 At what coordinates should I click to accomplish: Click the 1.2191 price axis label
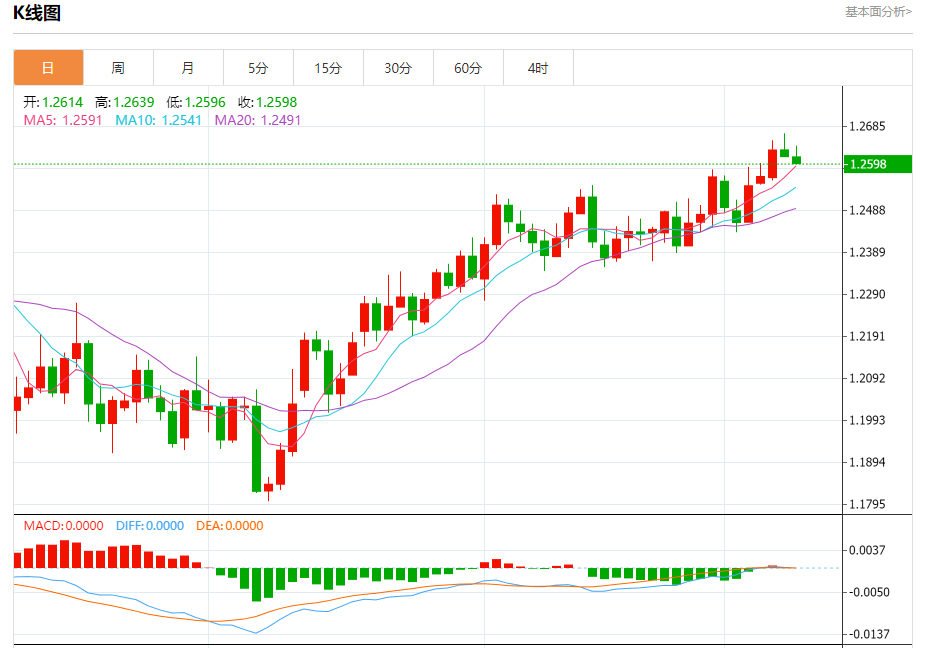pyautogui.click(x=867, y=337)
